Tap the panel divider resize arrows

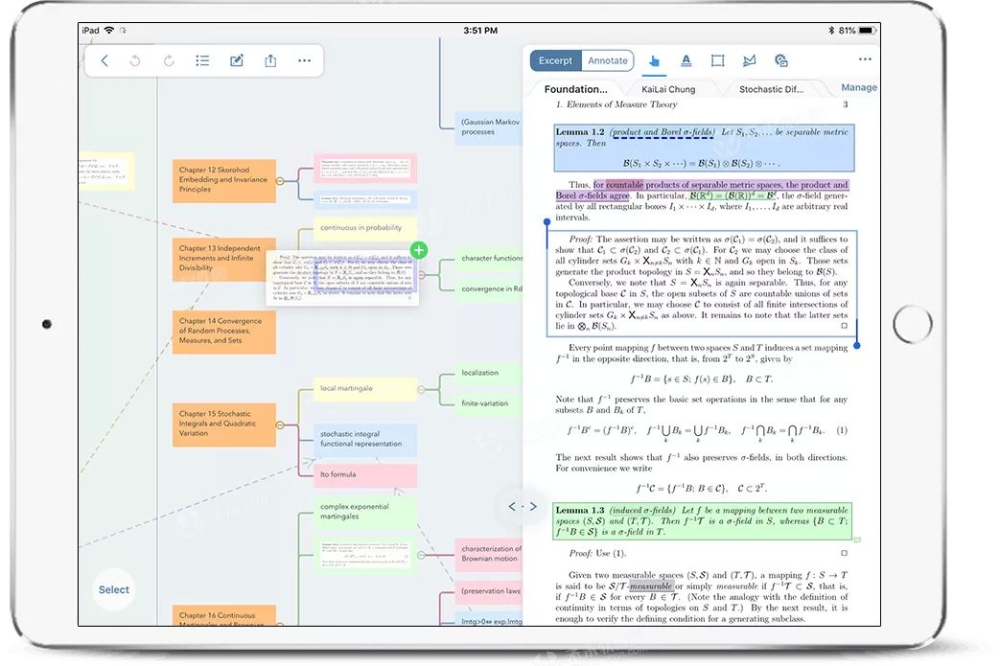pos(522,507)
